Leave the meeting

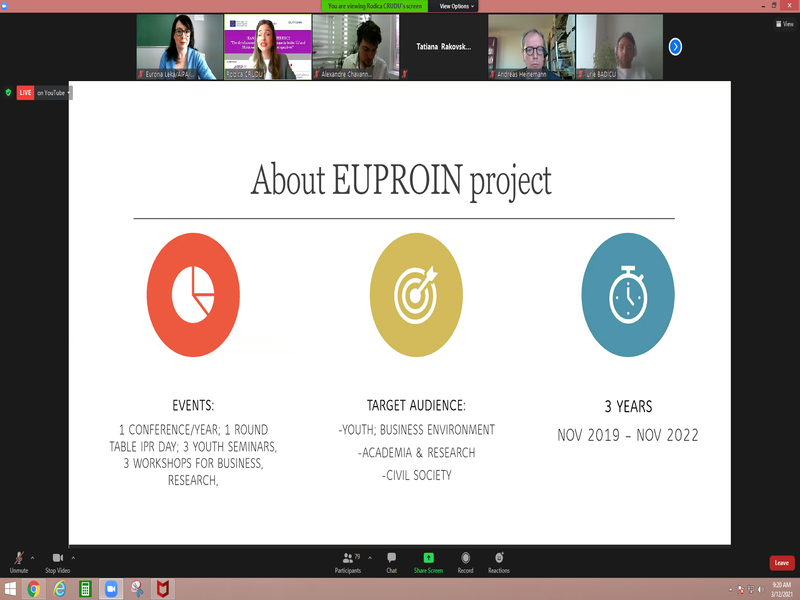781,563
